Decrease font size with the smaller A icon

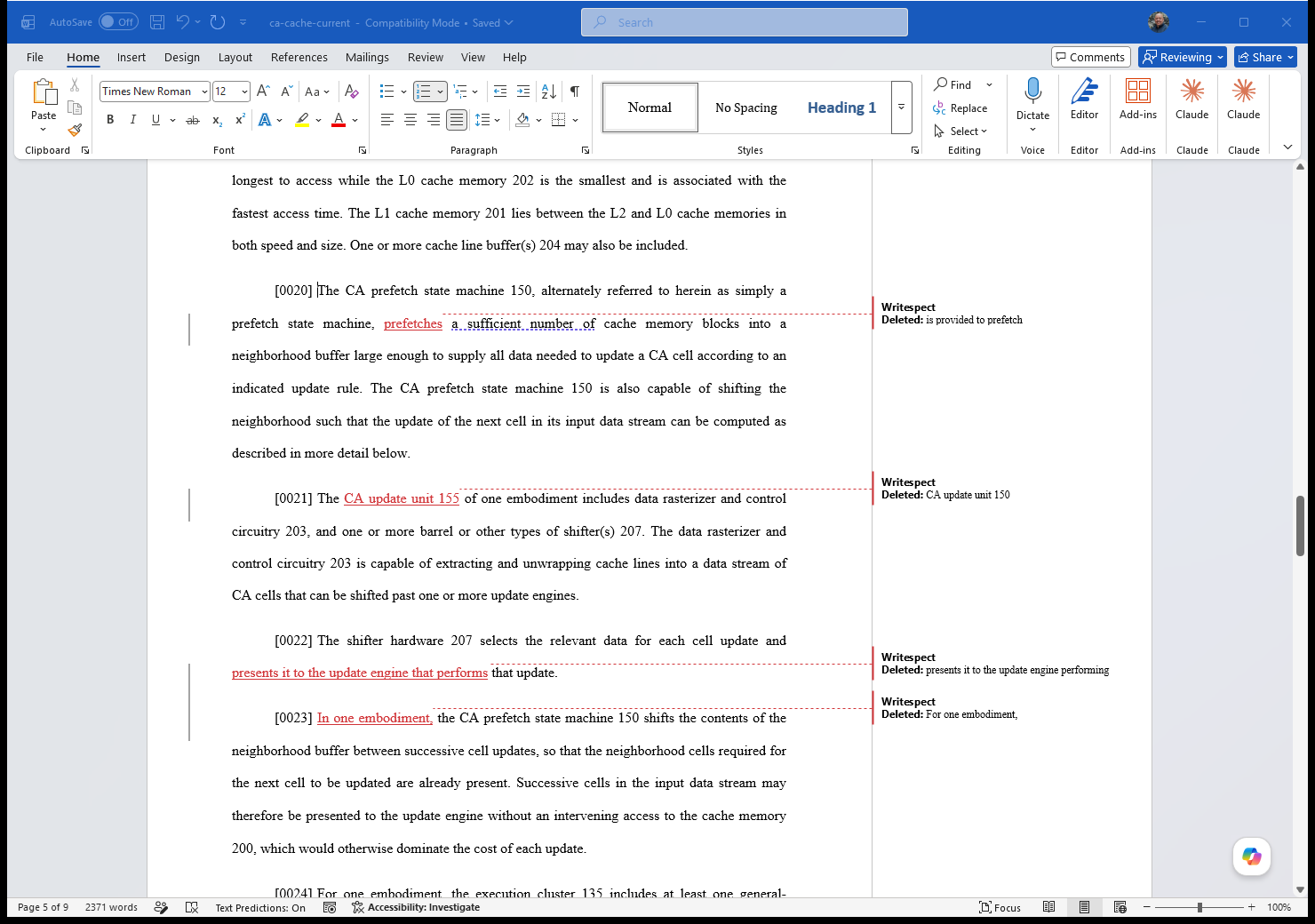tap(286, 91)
